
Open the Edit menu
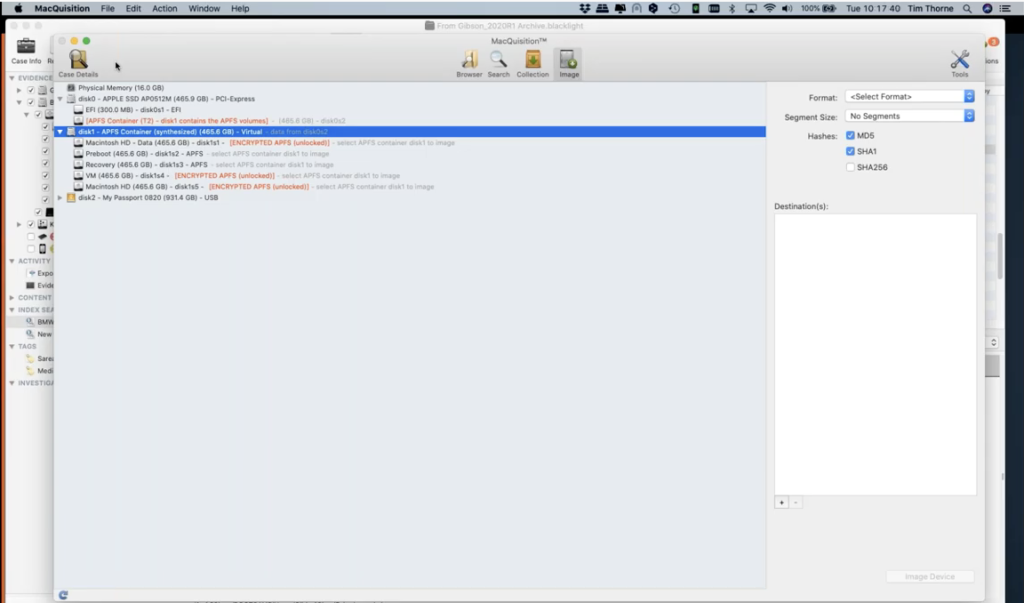pyautogui.click(x=133, y=8)
